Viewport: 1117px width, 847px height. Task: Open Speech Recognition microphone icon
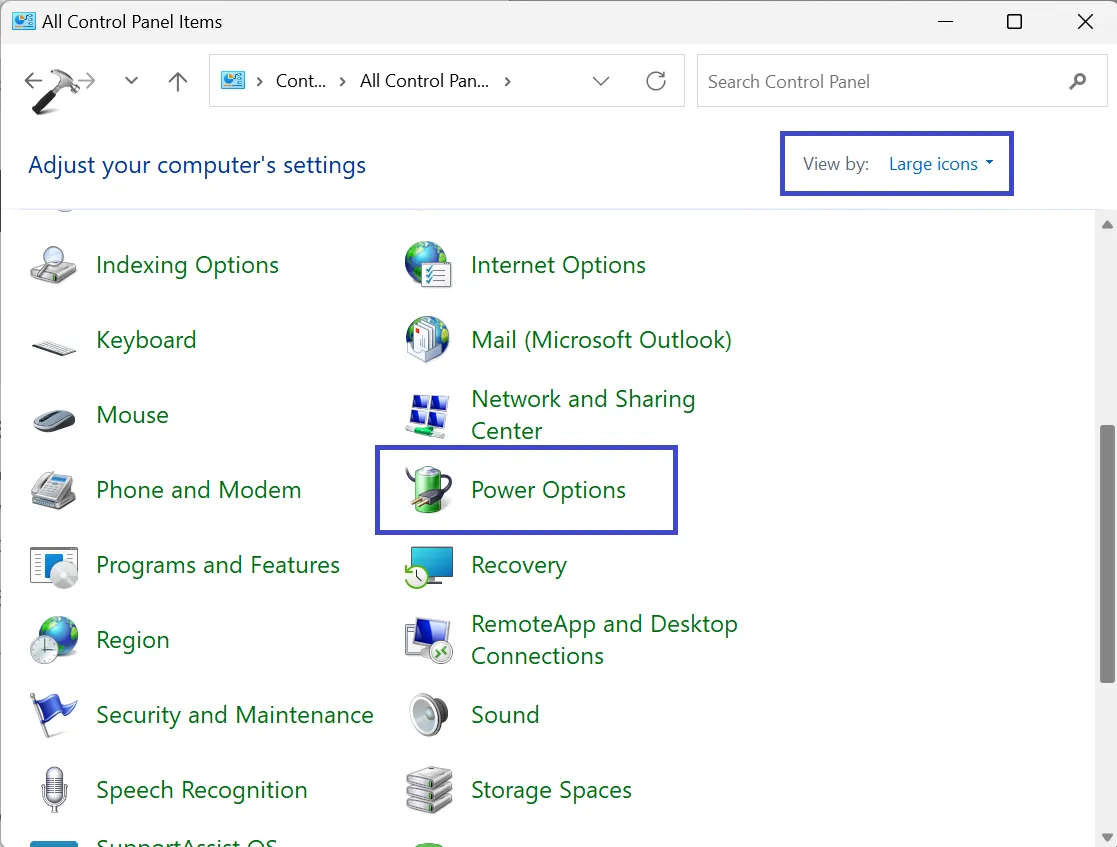coord(53,790)
